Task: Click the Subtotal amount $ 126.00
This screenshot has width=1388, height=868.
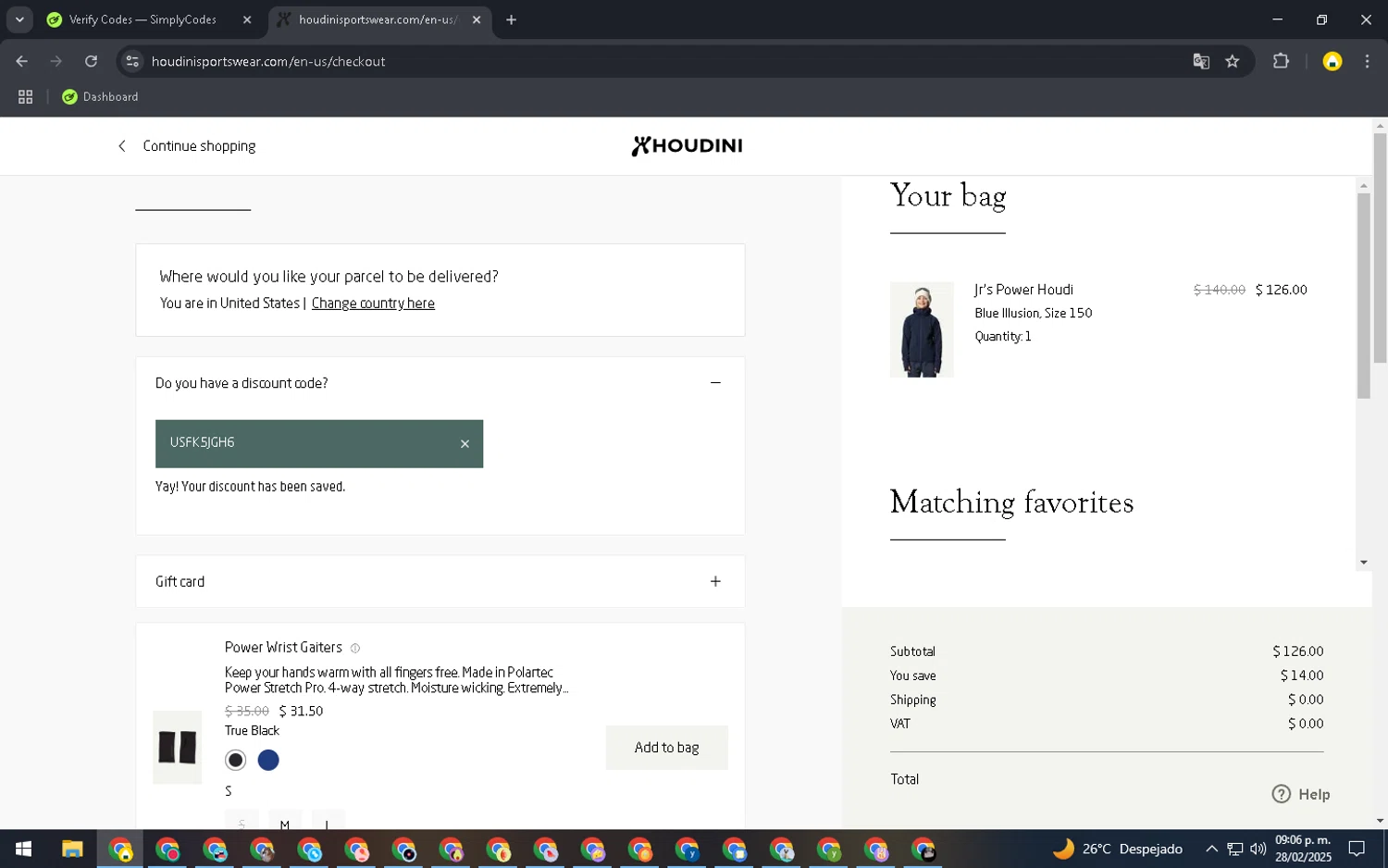Action: coord(1297,651)
